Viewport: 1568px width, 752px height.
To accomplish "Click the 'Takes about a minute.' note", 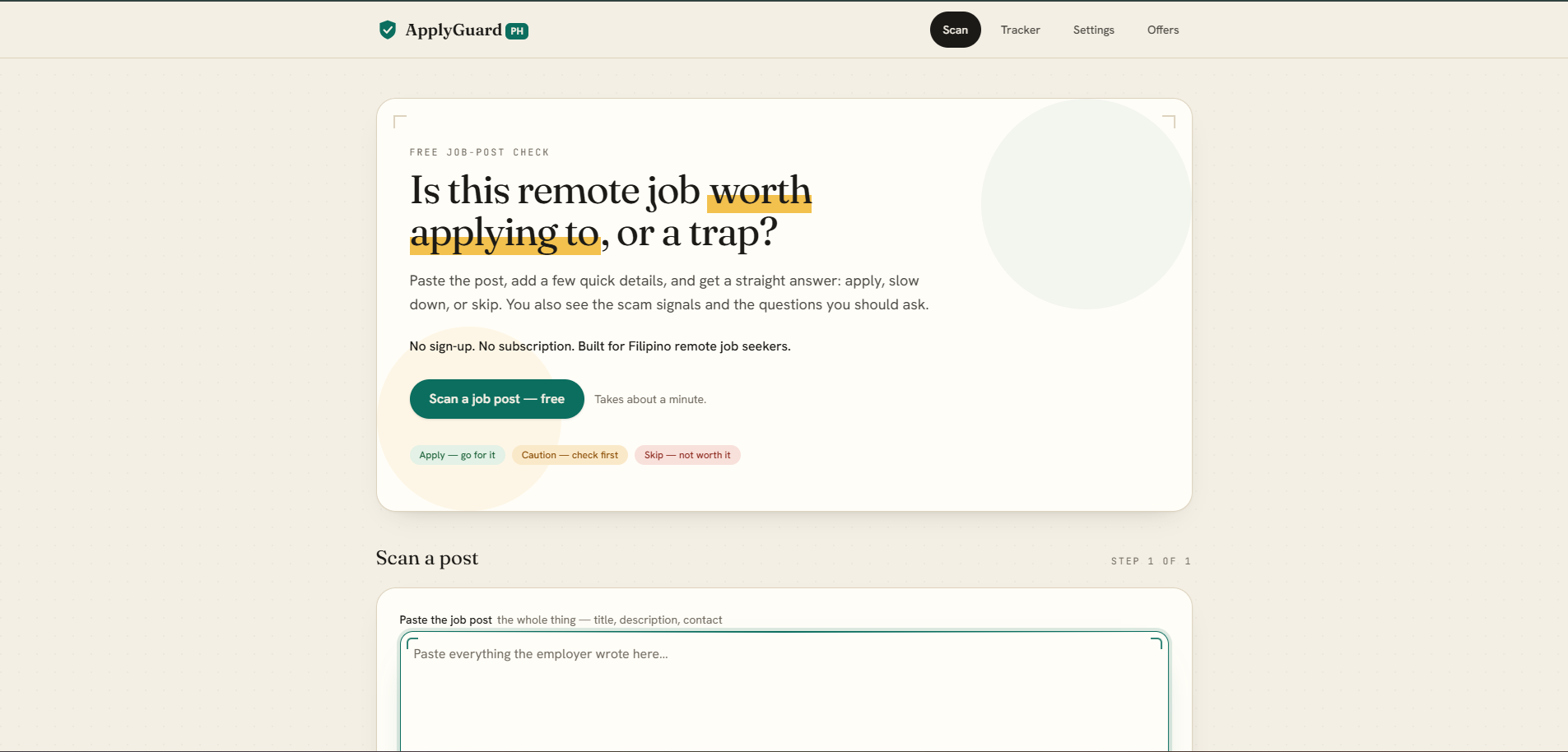I will click(x=650, y=399).
